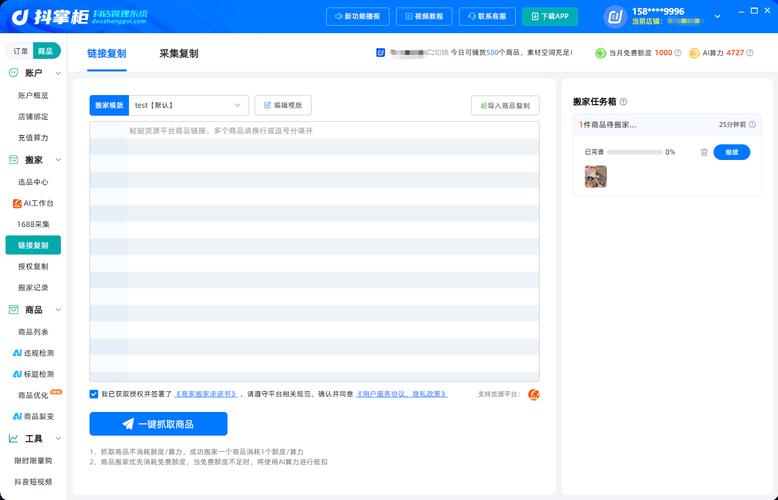Screen dimensions: 778x500
Task: Open 店铺绑定 in sidebar
Action: [x=33, y=117]
